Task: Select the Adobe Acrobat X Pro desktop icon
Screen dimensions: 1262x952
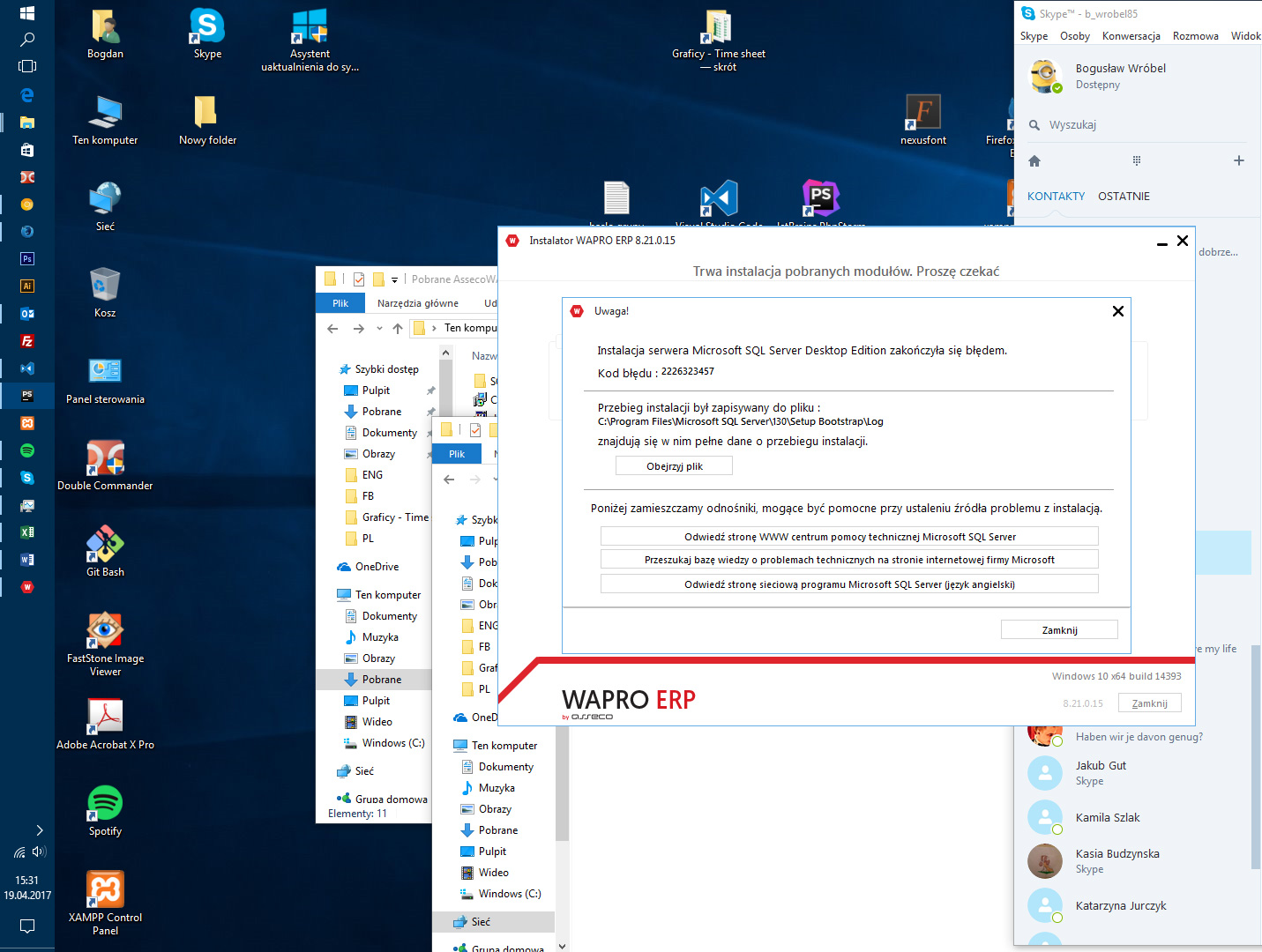Action: (105, 724)
